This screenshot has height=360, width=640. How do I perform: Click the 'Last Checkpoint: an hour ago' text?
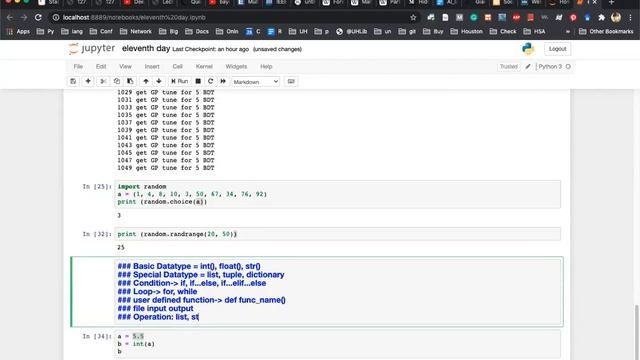(211, 49)
